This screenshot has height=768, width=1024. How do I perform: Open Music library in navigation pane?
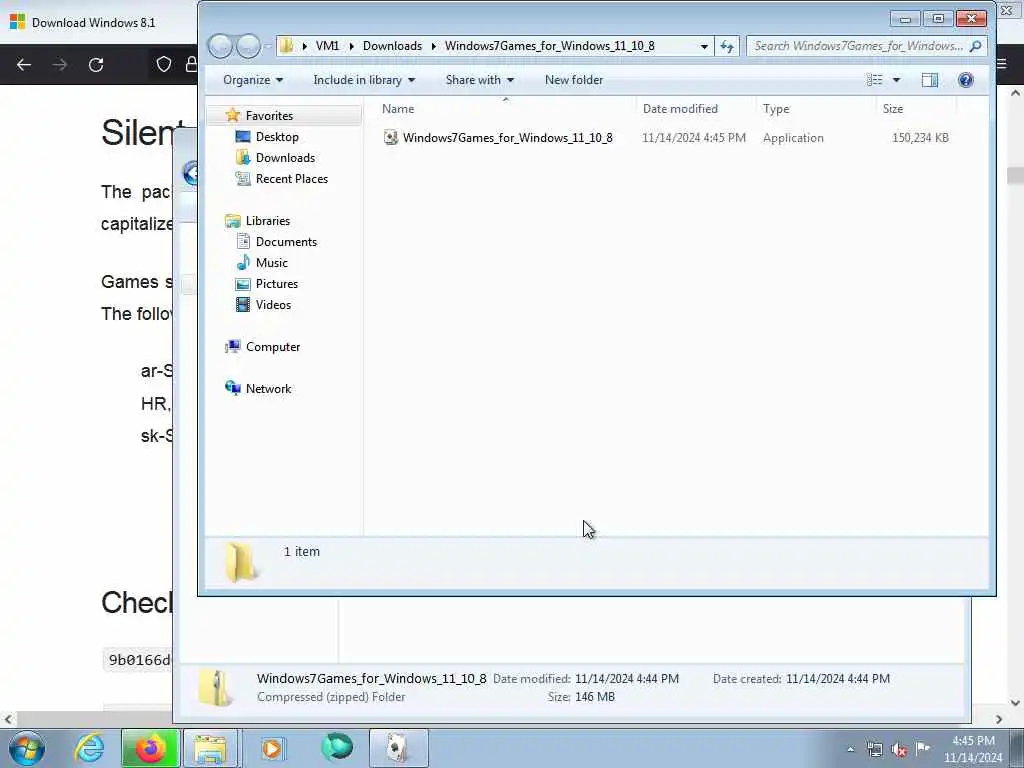click(x=272, y=263)
